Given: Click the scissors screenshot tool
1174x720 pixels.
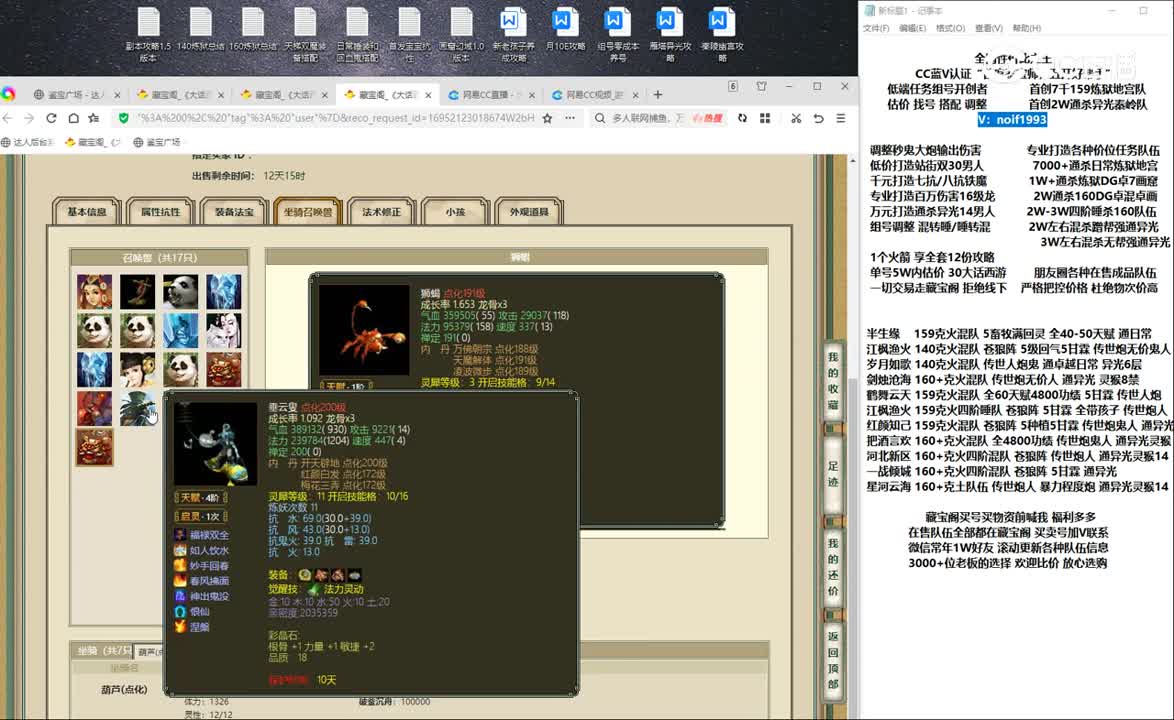Looking at the screenshot, I should 796,118.
